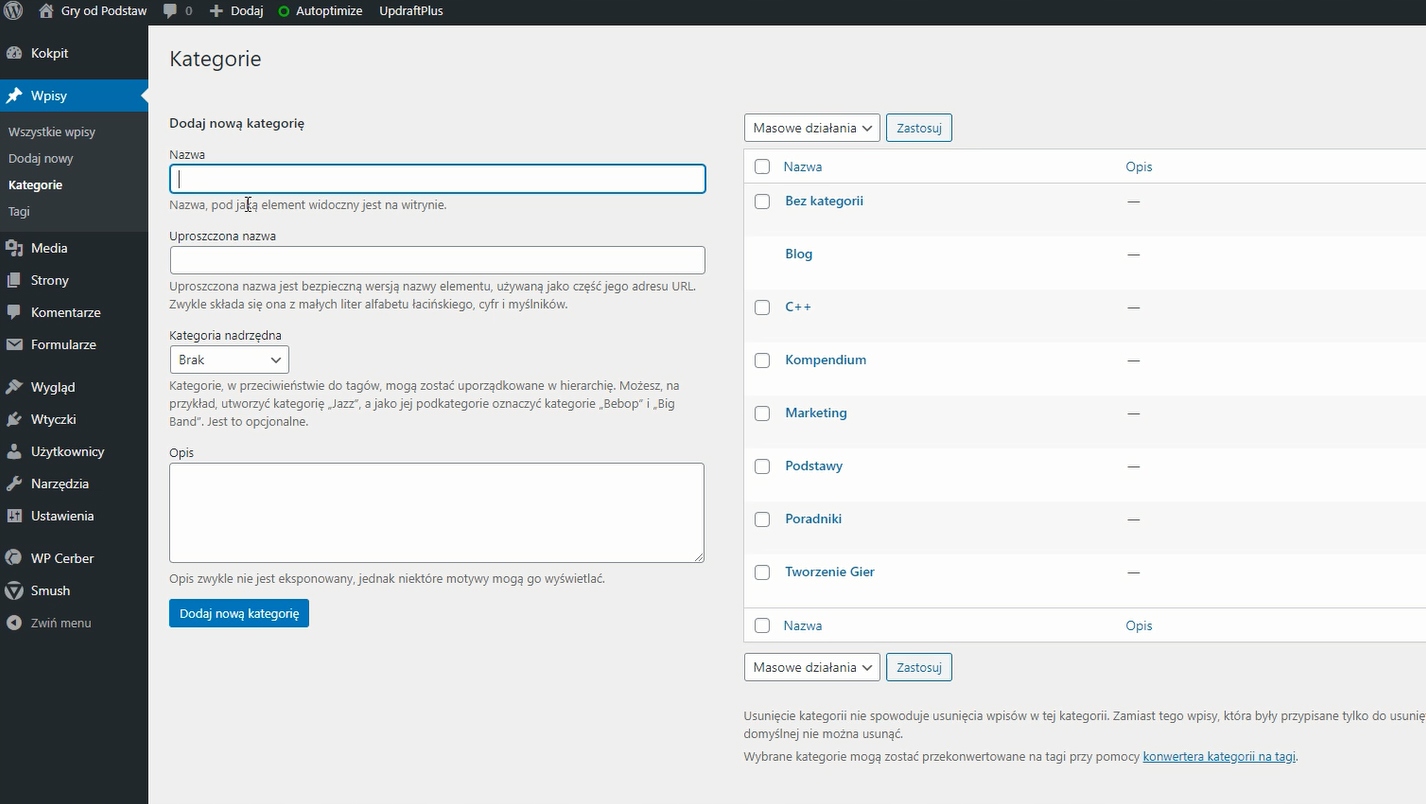Click the WP Cerber icon
The width and height of the screenshot is (1426, 804).
pyautogui.click(x=14, y=558)
